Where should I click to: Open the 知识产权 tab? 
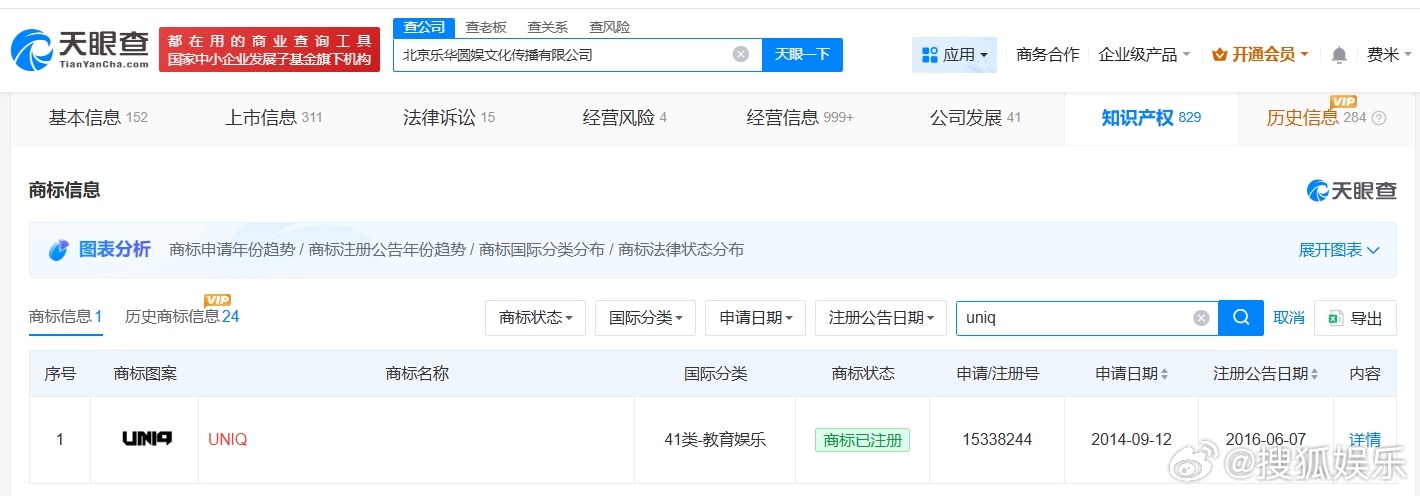pos(1151,118)
